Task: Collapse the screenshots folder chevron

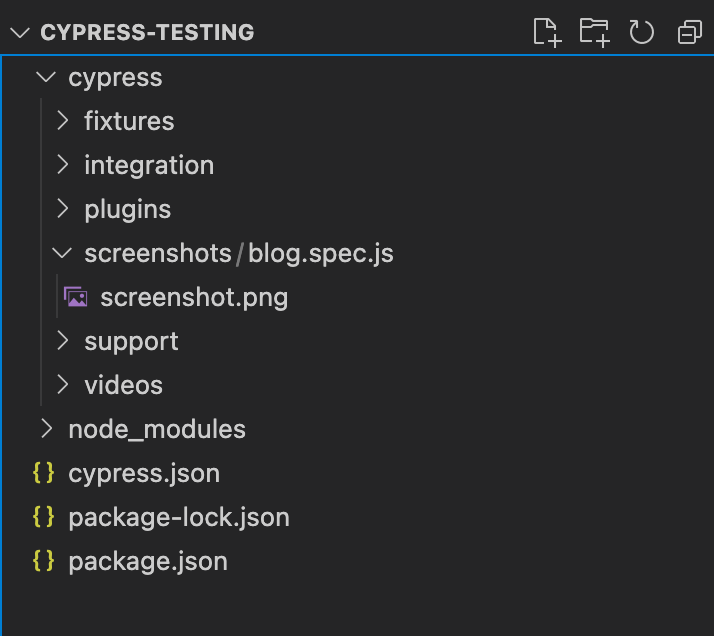Action: tap(63, 253)
